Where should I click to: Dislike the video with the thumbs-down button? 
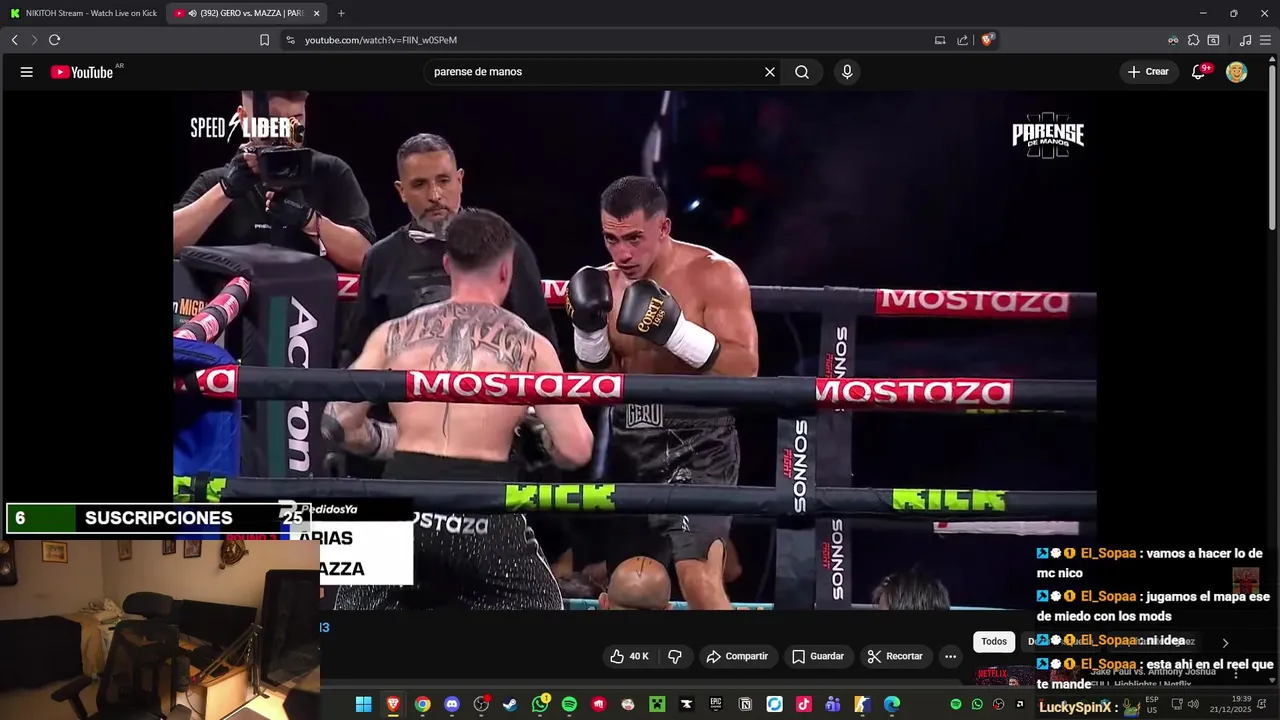pyautogui.click(x=674, y=657)
